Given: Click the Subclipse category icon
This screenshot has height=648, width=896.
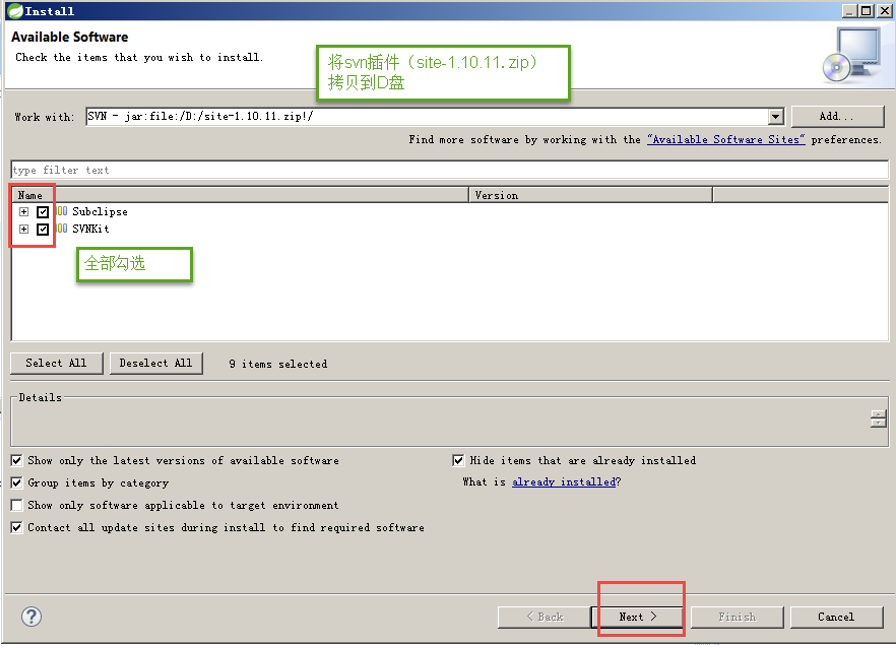Looking at the screenshot, I should pos(62,211).
